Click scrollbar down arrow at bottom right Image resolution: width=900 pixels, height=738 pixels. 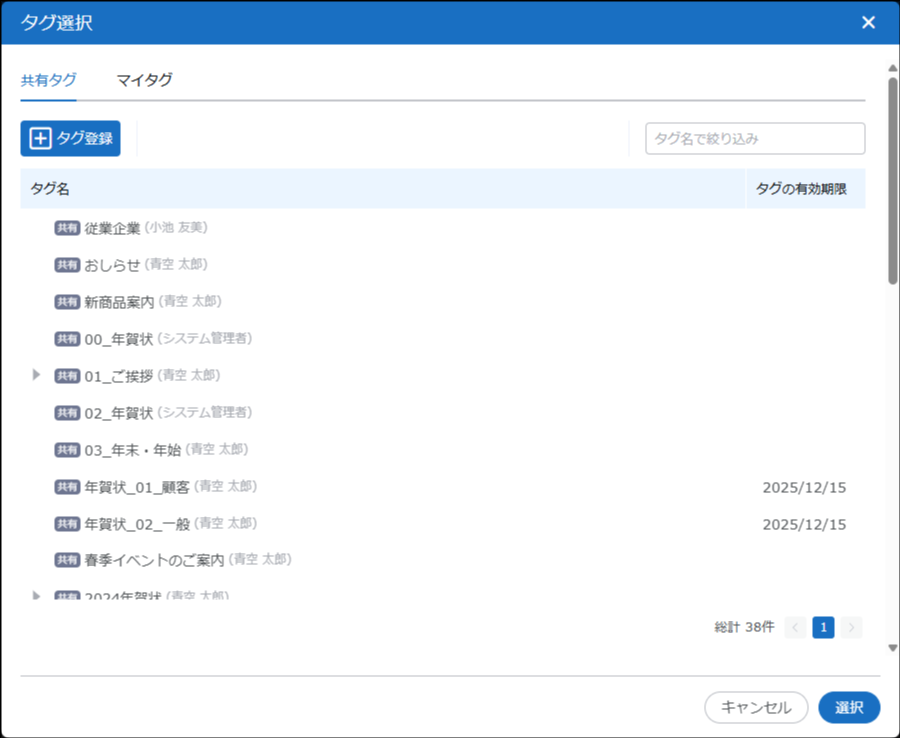point(892,648)
